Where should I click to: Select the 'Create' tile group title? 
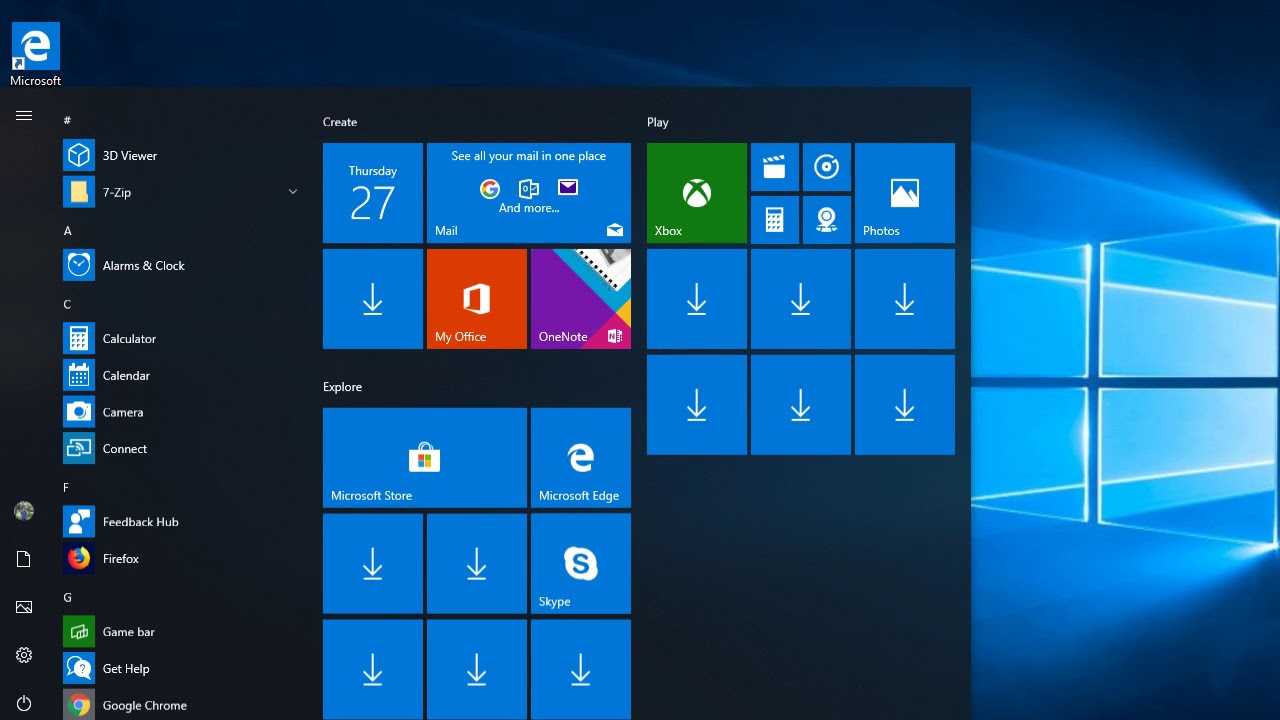coord(340,122)
